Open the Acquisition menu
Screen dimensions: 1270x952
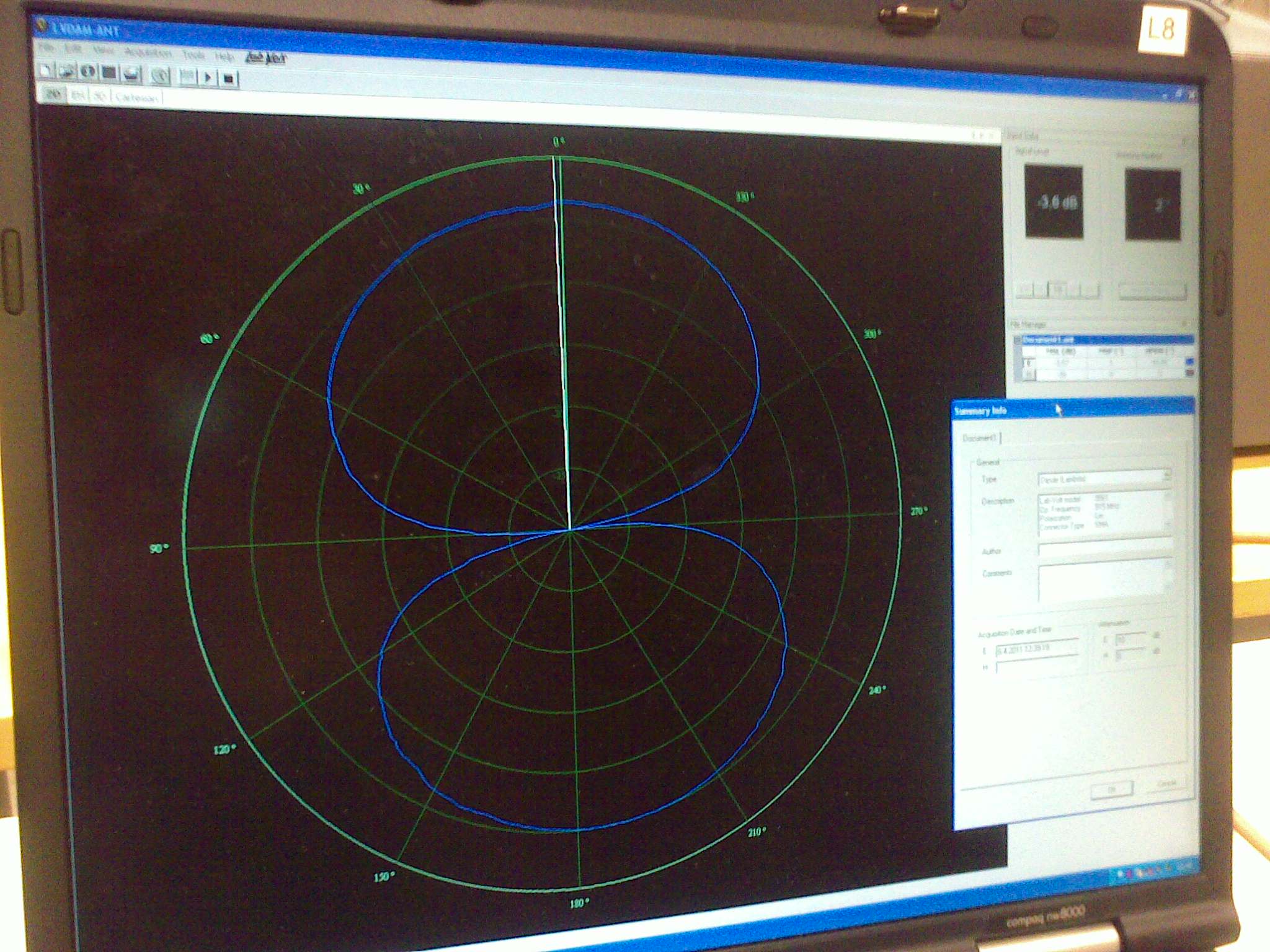tap(148, 53)
